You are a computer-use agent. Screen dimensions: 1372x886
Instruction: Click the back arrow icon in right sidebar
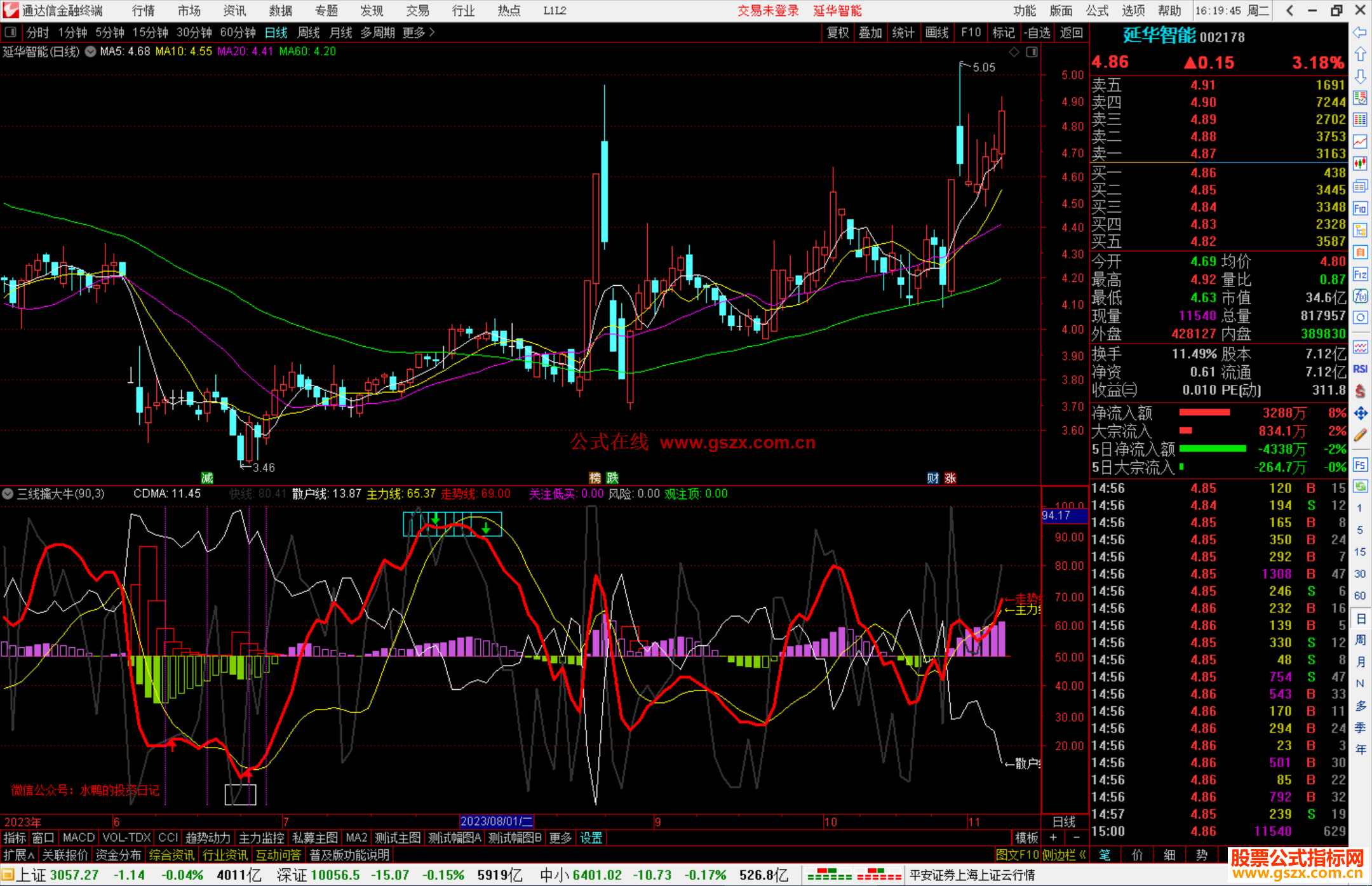1360,32
